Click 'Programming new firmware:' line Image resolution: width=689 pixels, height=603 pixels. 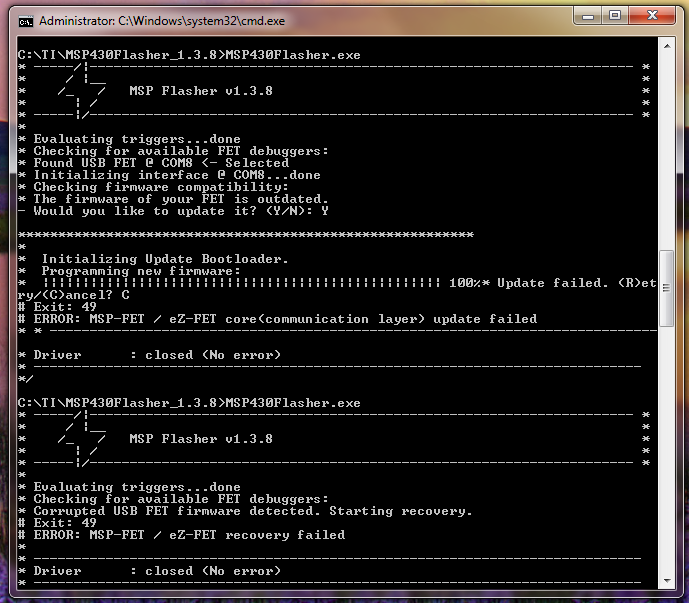pyautogui.click(x=141, y=271)
